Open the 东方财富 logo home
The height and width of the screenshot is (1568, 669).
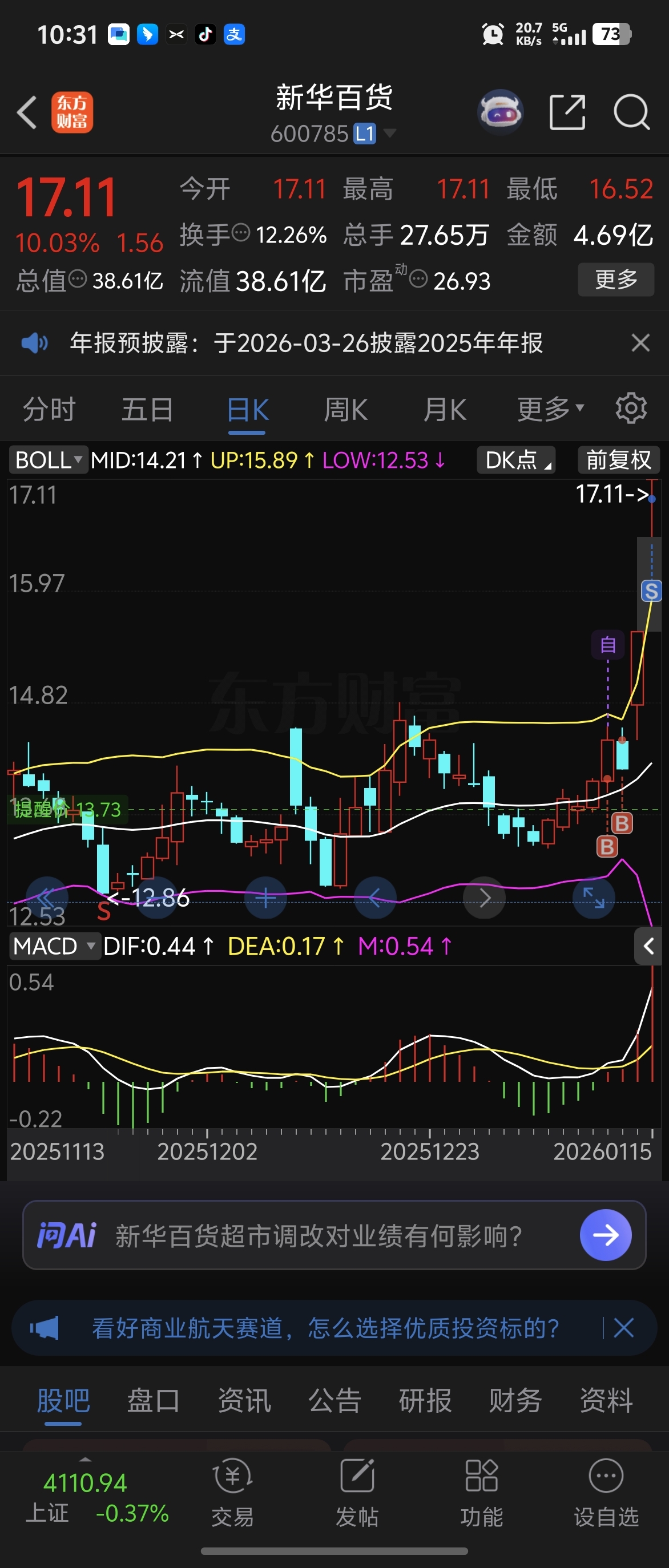[72, 112]
